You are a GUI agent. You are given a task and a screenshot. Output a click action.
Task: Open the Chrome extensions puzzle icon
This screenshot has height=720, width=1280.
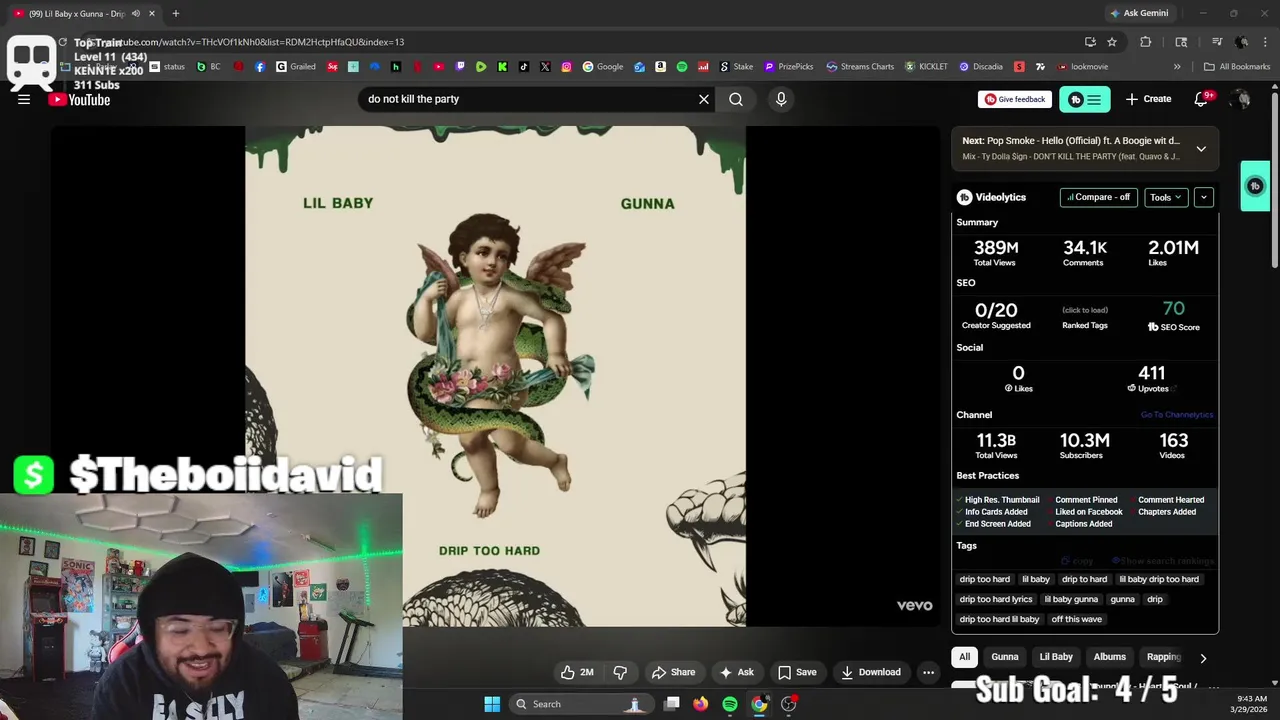pyautogui.click(x=1146, y=42)
